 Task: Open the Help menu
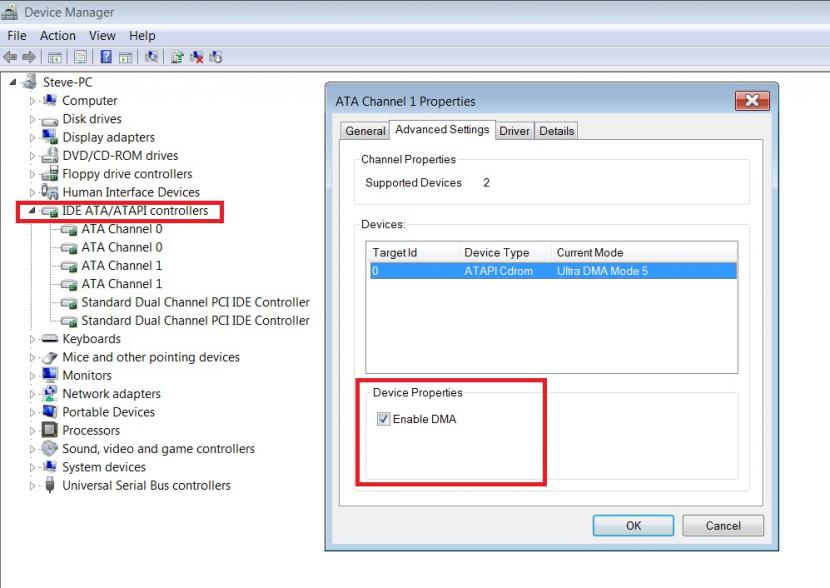click(x=142, y=35)
